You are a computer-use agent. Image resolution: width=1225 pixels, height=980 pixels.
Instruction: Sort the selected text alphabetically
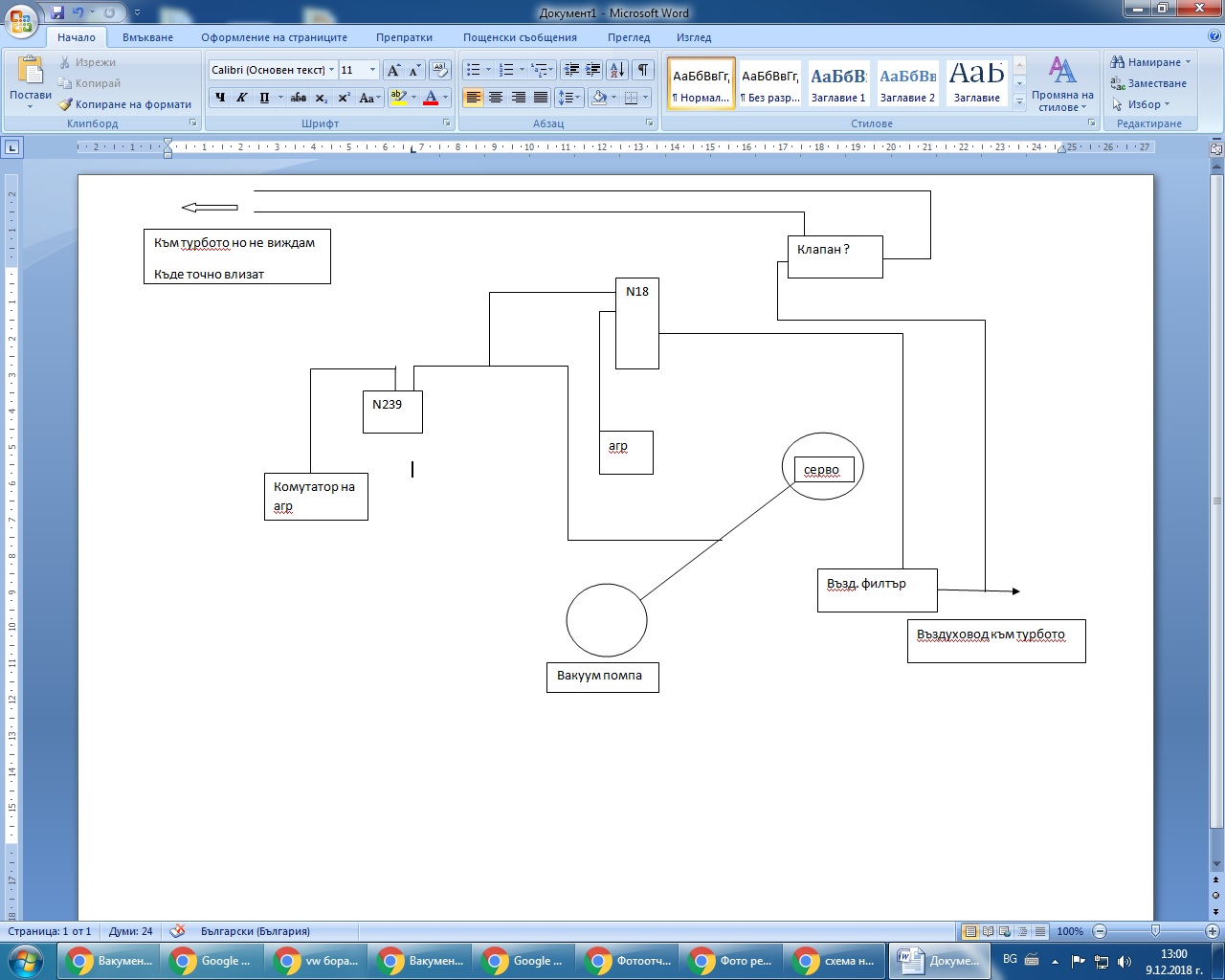coord(616,70)
